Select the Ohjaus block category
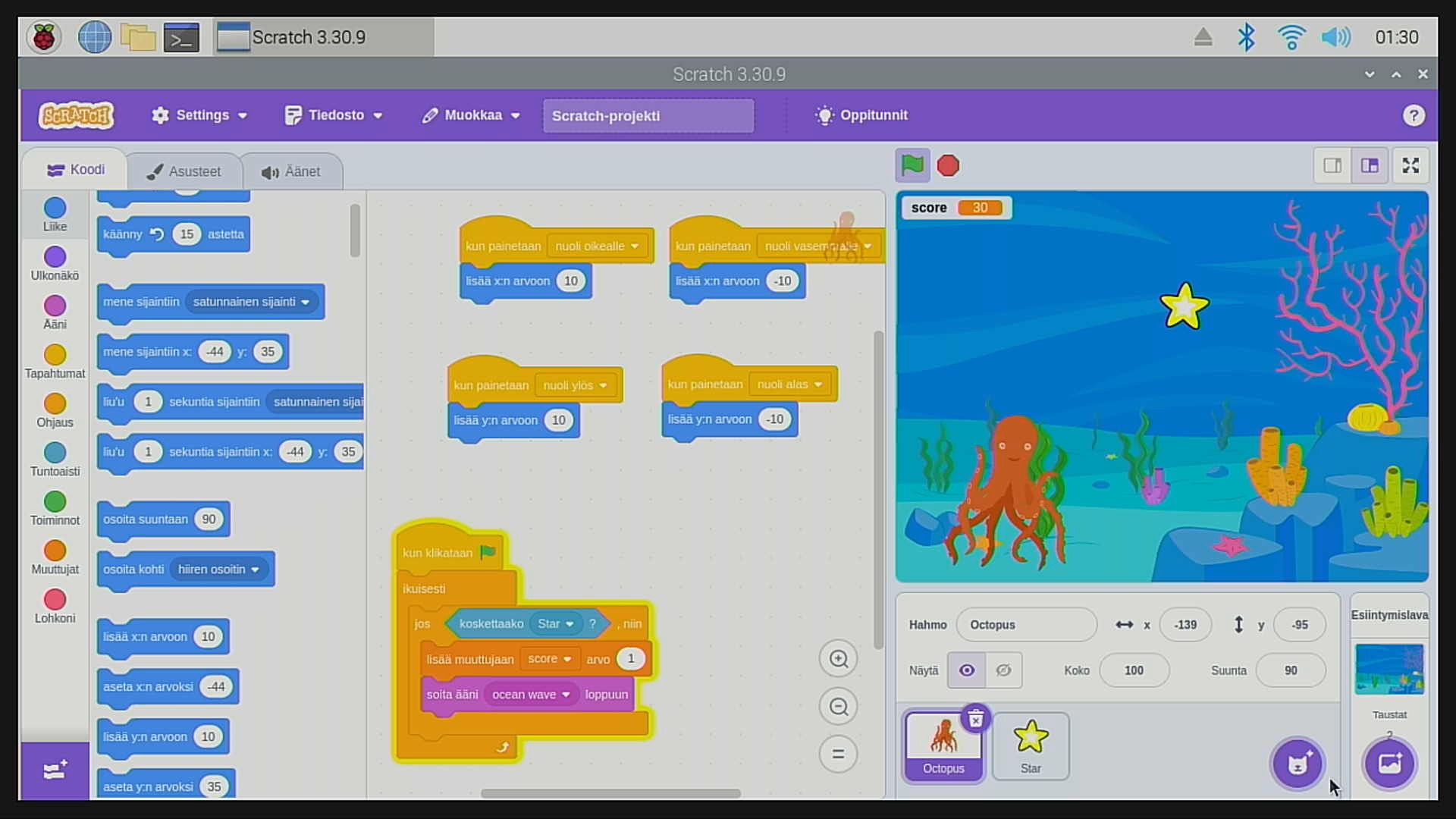 point(55,410)
